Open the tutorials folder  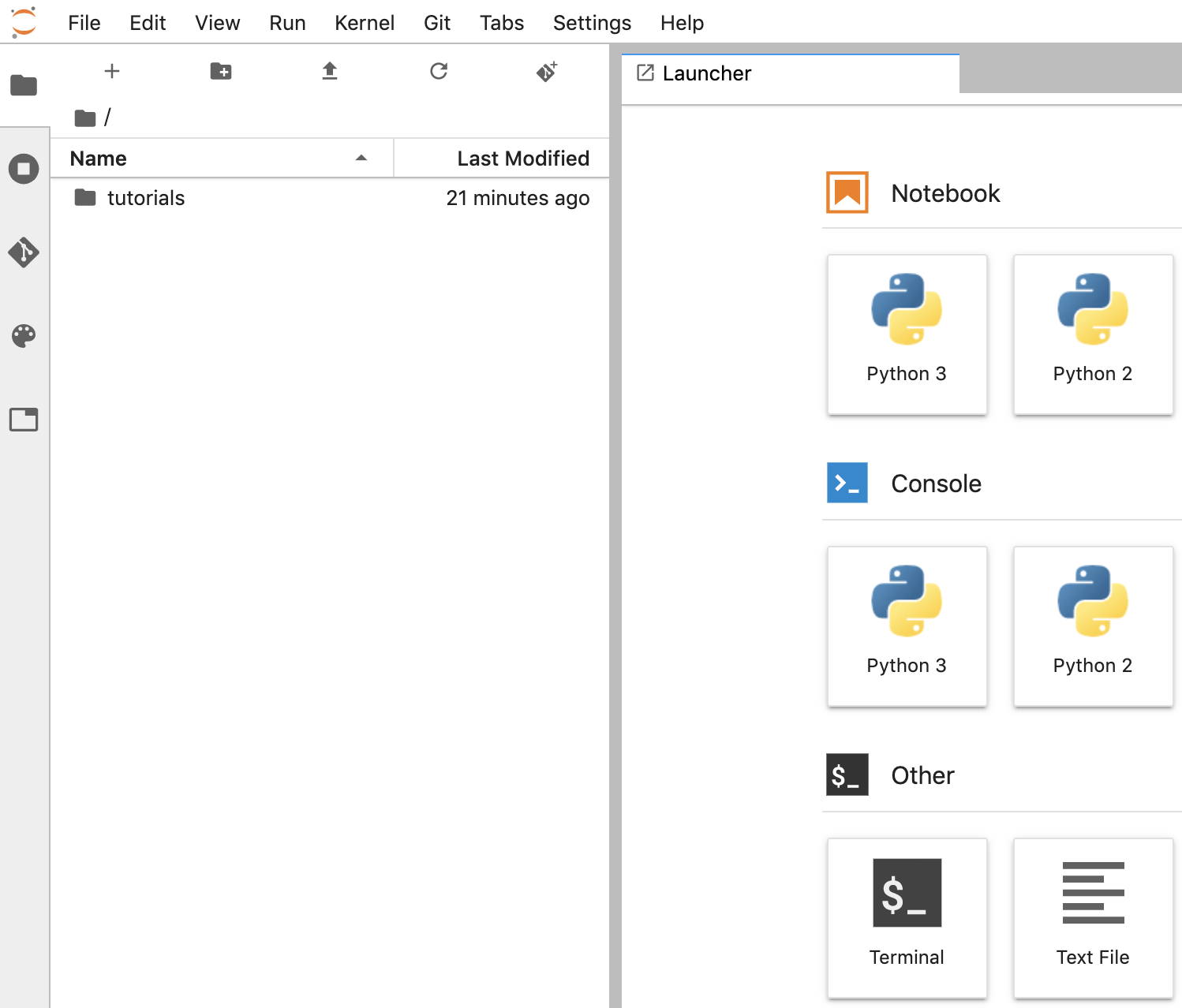pyautogui.click(x=146, y=198)
